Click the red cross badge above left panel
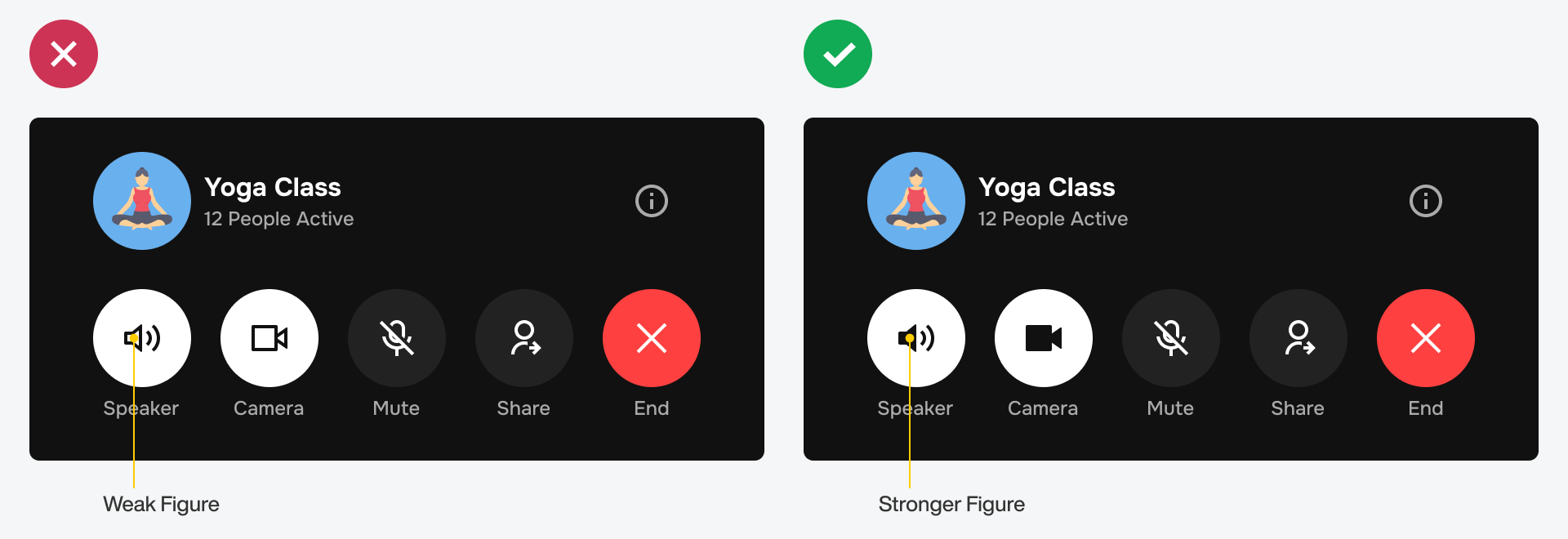 coord(64,54)
